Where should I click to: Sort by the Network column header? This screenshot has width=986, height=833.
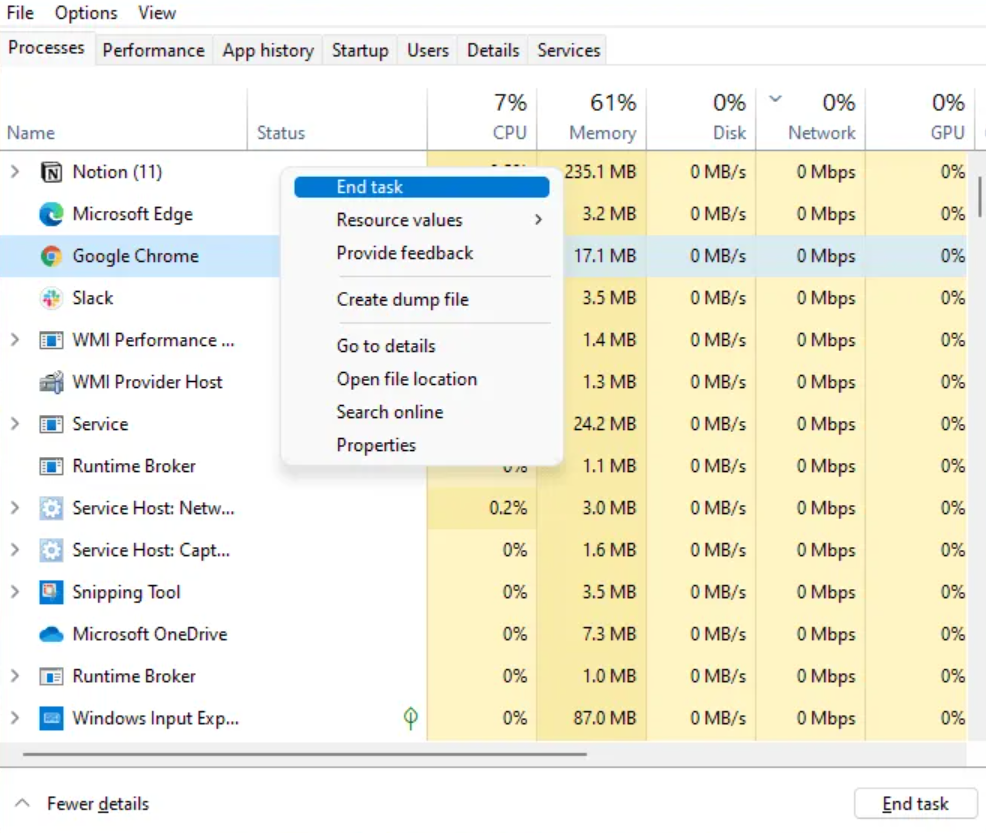811,118
